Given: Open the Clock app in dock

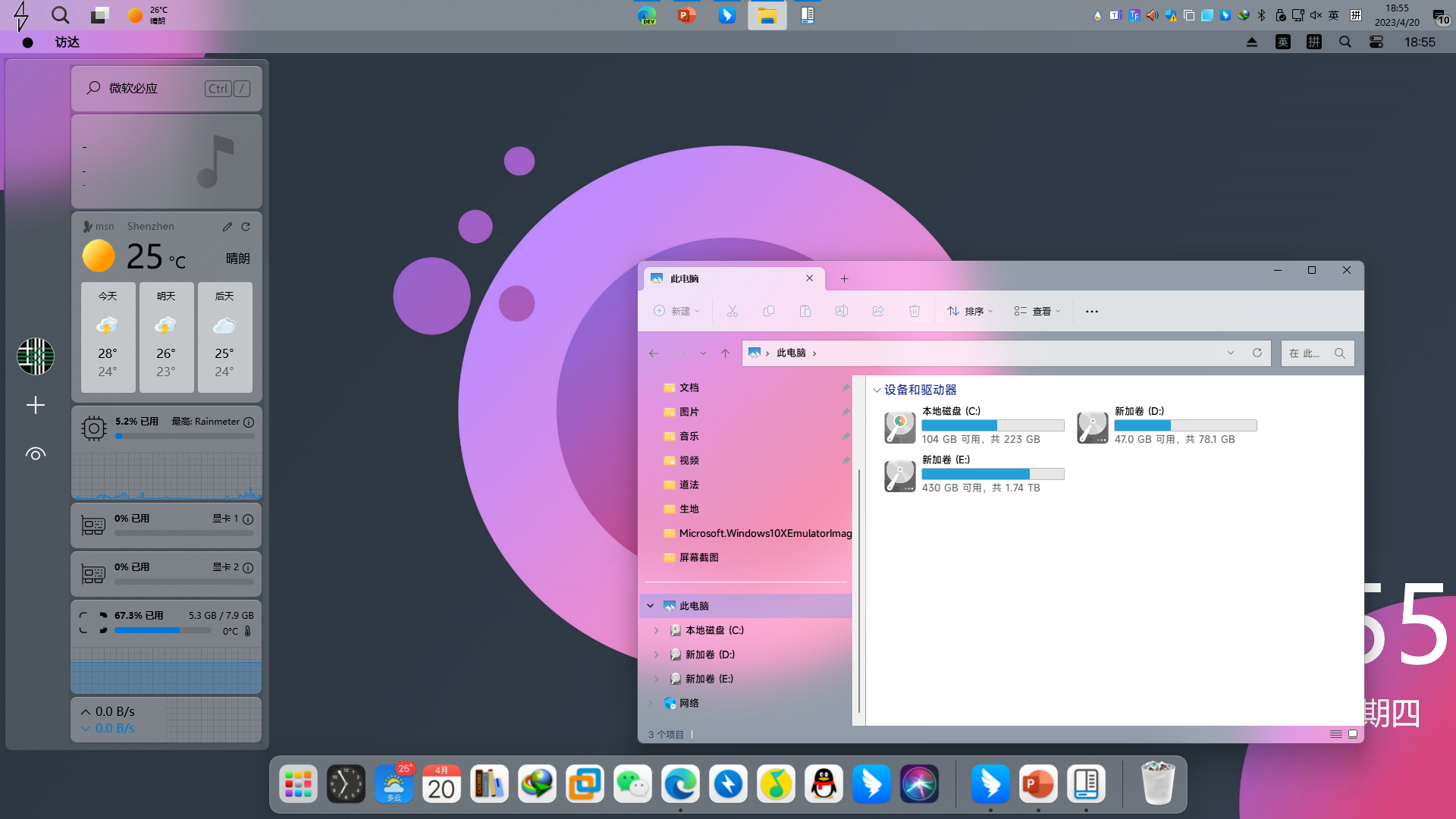Looking at the screenshot, I should [346, 784].
